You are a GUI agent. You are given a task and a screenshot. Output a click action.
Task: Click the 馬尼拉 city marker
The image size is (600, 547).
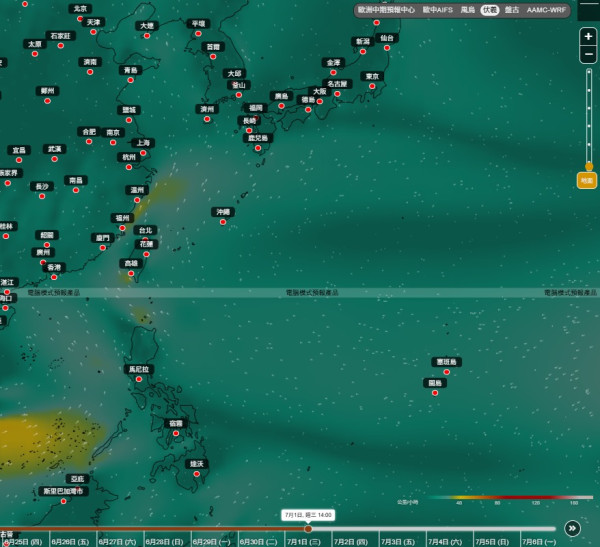(139, 379)
